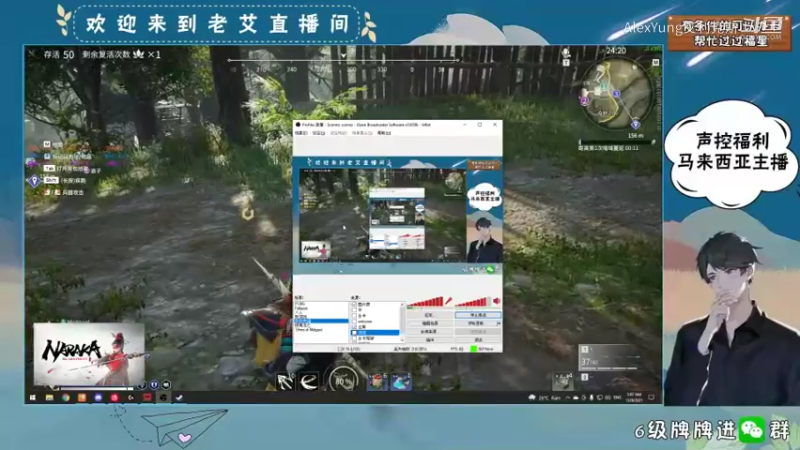Expand the arrow beside the OBS start recording button
The image size is (800, 450).
click(498, 323)
